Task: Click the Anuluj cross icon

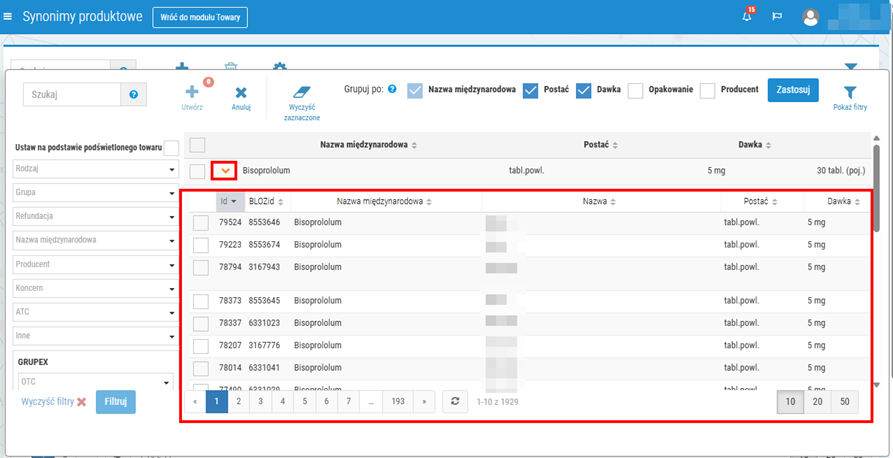Action: pyautogui.click(x=241, y=92)
